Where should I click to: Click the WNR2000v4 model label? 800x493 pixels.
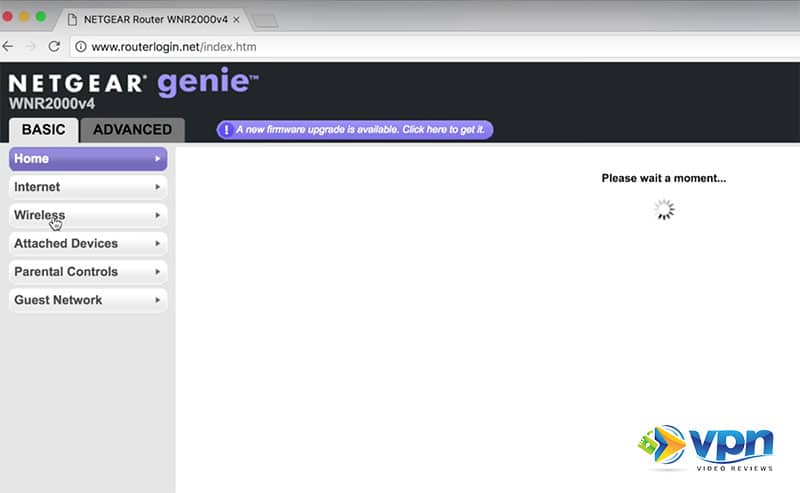52,104
